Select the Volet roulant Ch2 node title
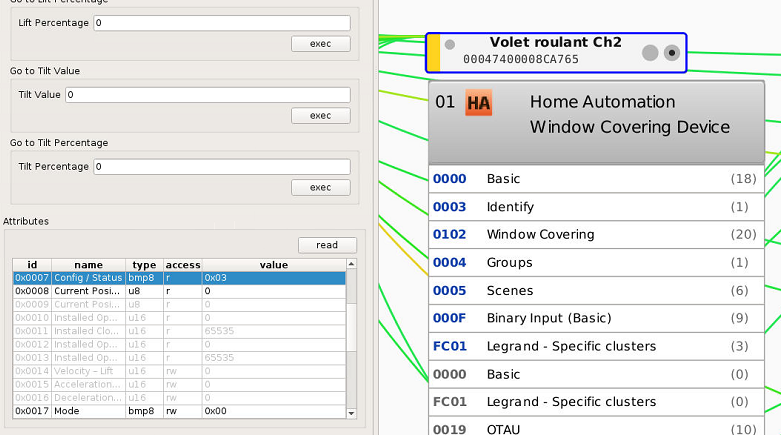781x435 pixels. tap(555, 42)
